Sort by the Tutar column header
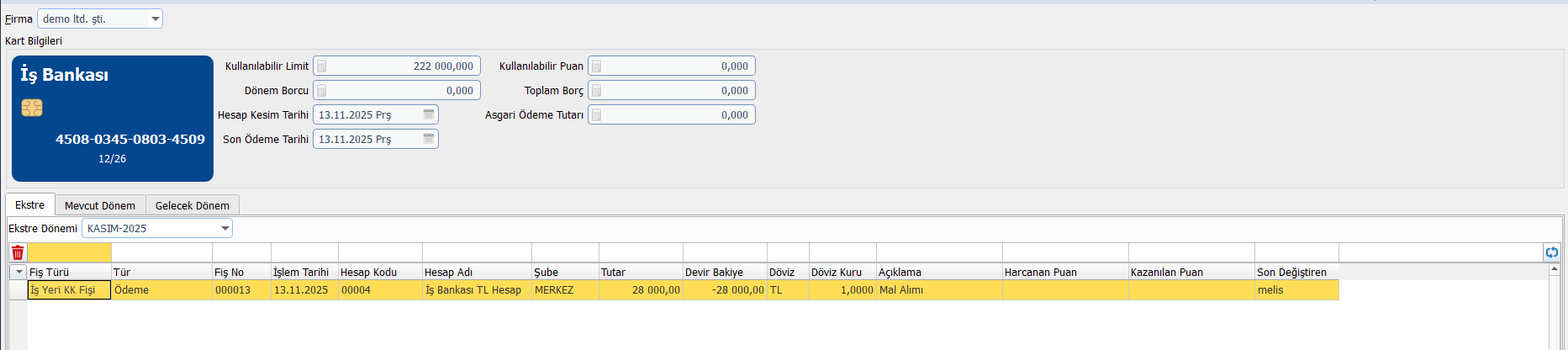 [640, 272]
